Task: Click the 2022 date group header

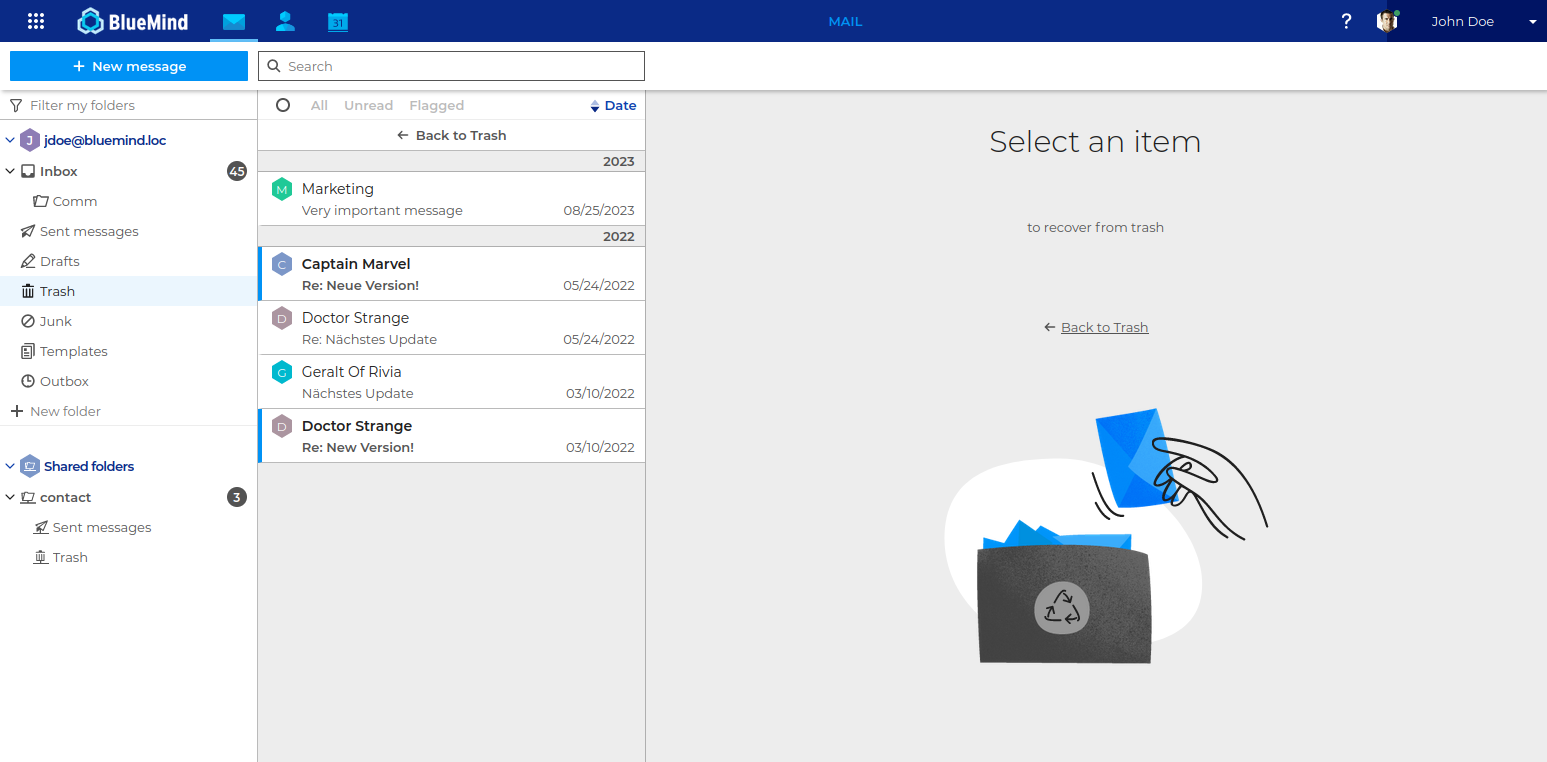Action: point(451,237)
